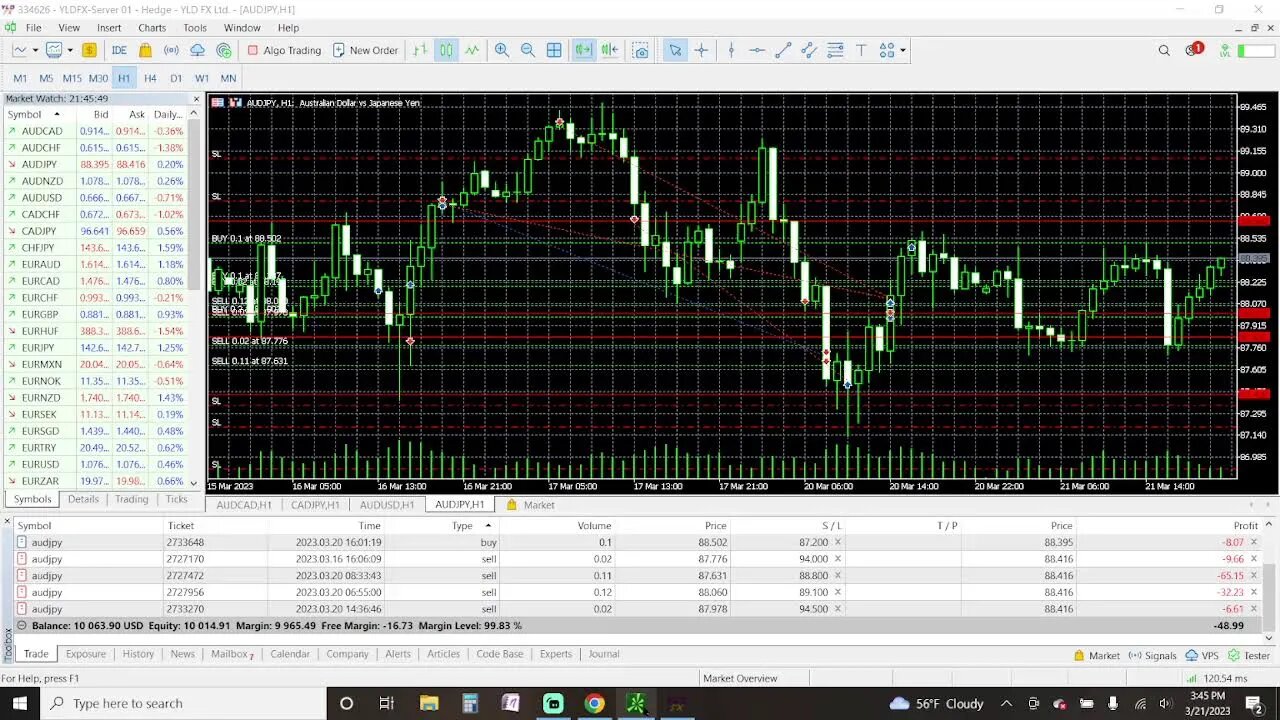This screenshot has height=720, width=1280.
Task: Draw a vertical line
Action: pyautogui.click(x=731, y=50)
